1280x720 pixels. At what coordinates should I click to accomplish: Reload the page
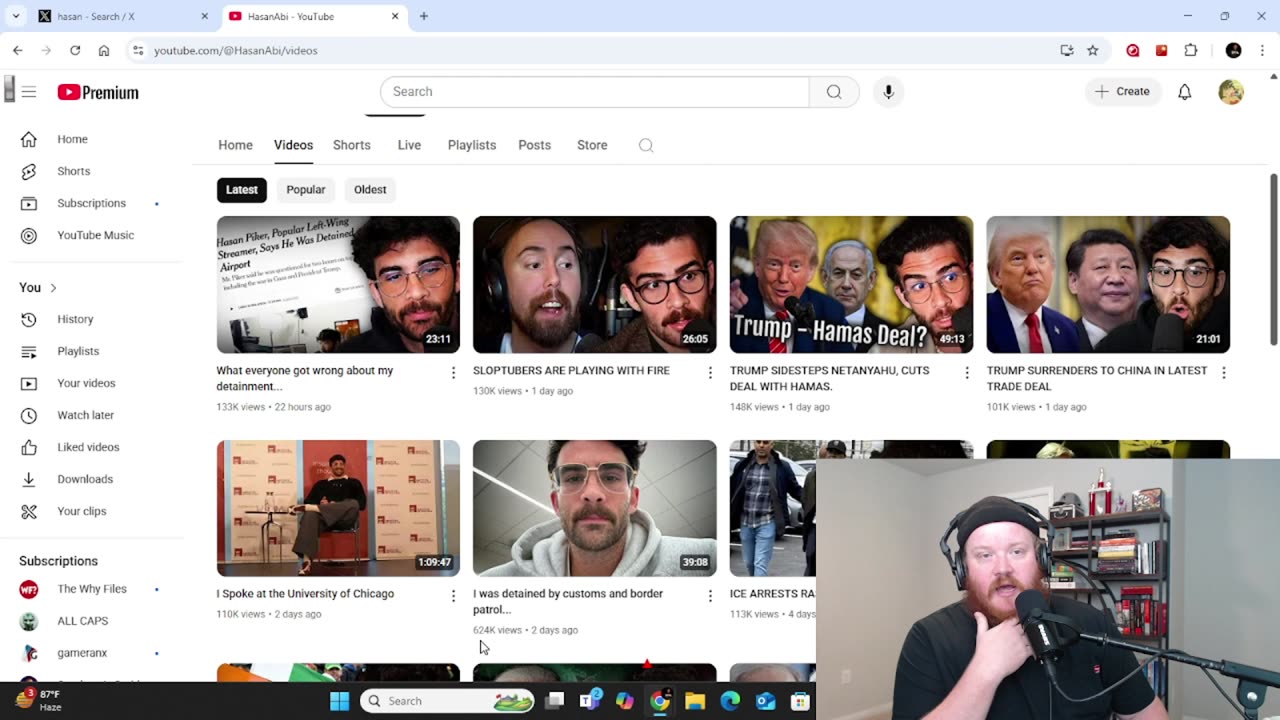coord(75,50)
